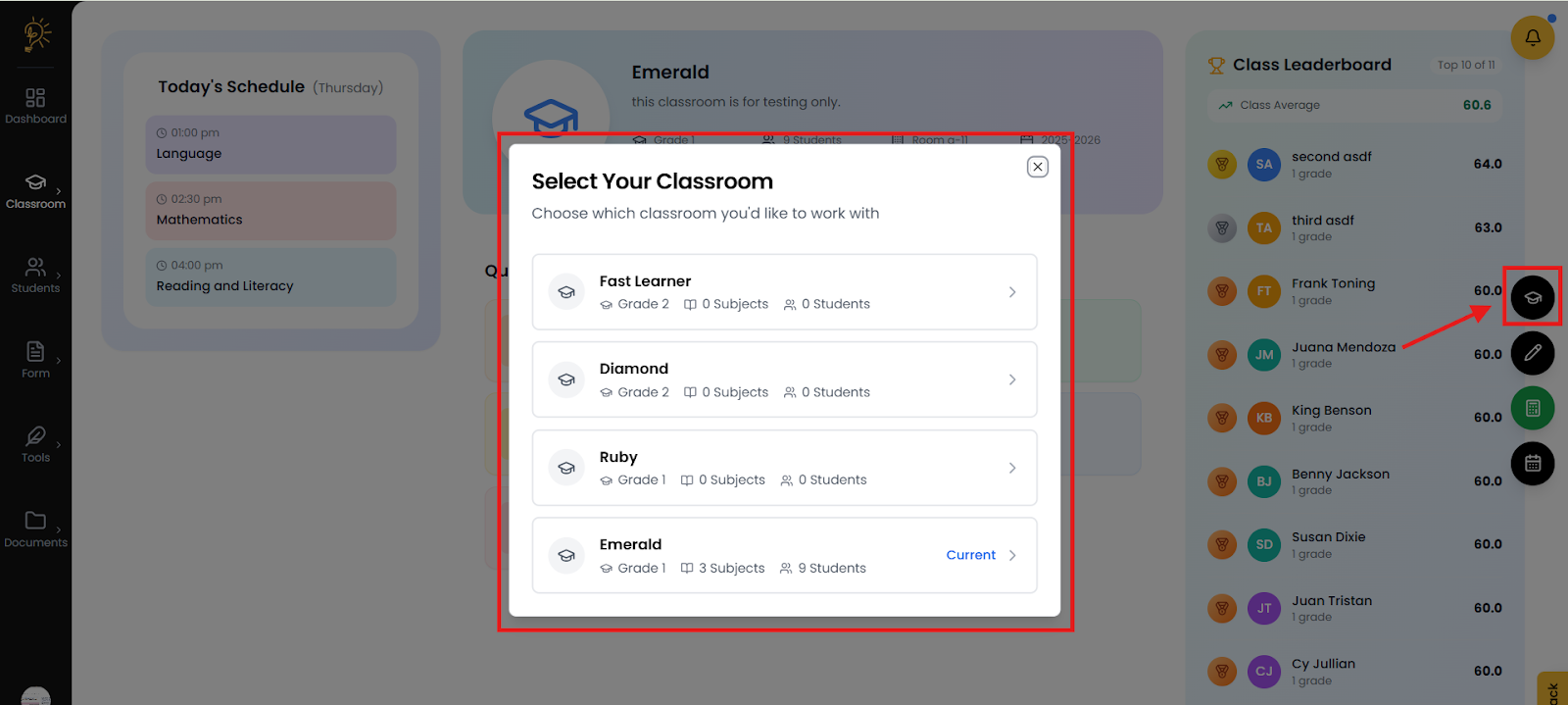This screenshot has width=1568, height=705.
Task: Click the trophy icon beside Class Leaderboard
Action: pos(1216,66)
